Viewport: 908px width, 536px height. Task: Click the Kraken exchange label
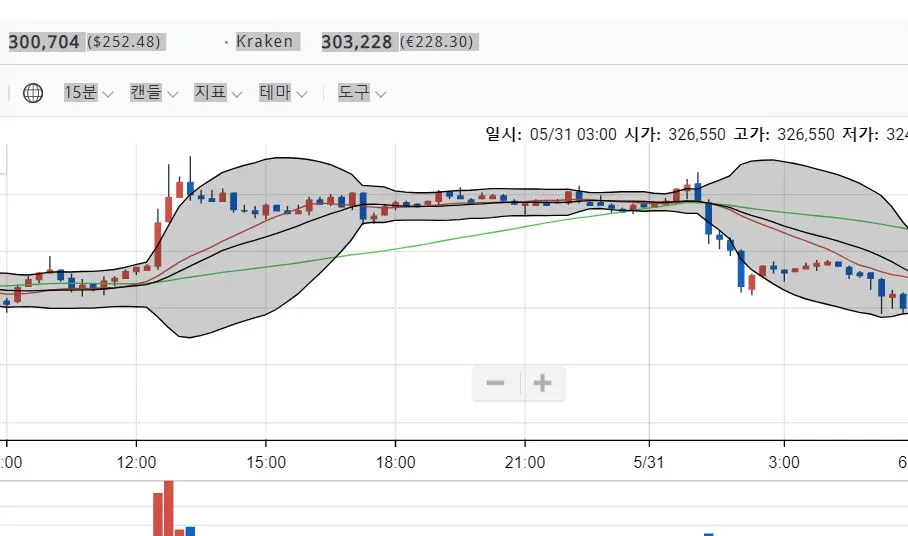[265, 42]
